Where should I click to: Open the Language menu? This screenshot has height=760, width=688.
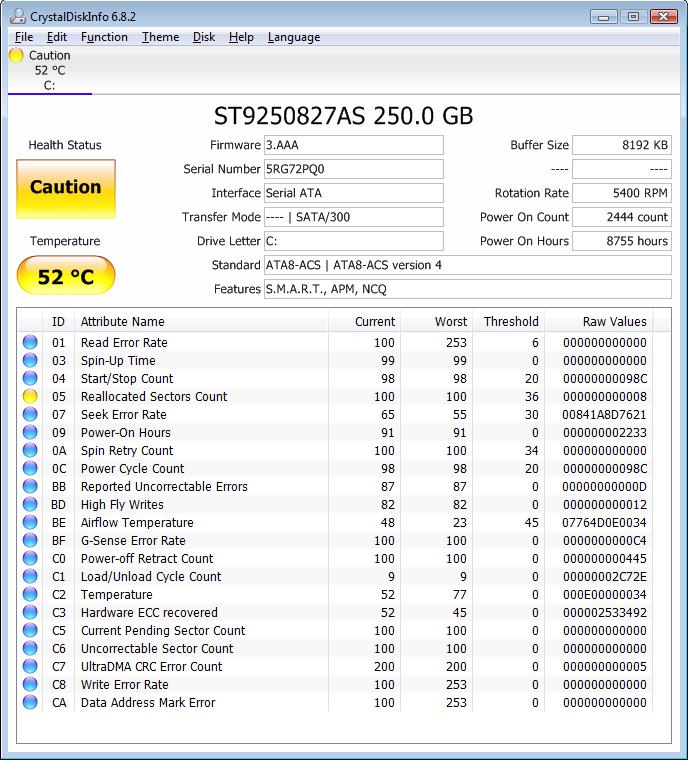(x=294, y=37)
